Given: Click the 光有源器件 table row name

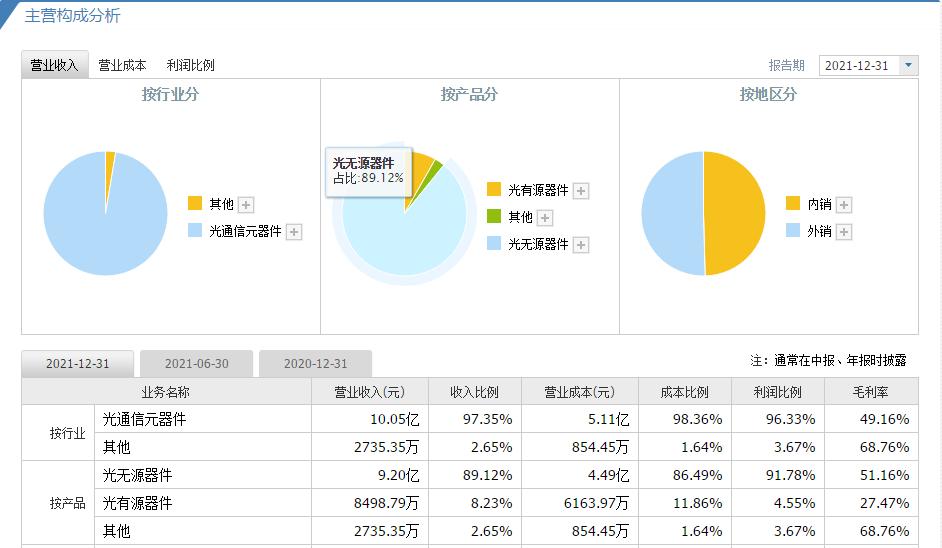Looking at the screenshot, I should click(x=137, y=503).
